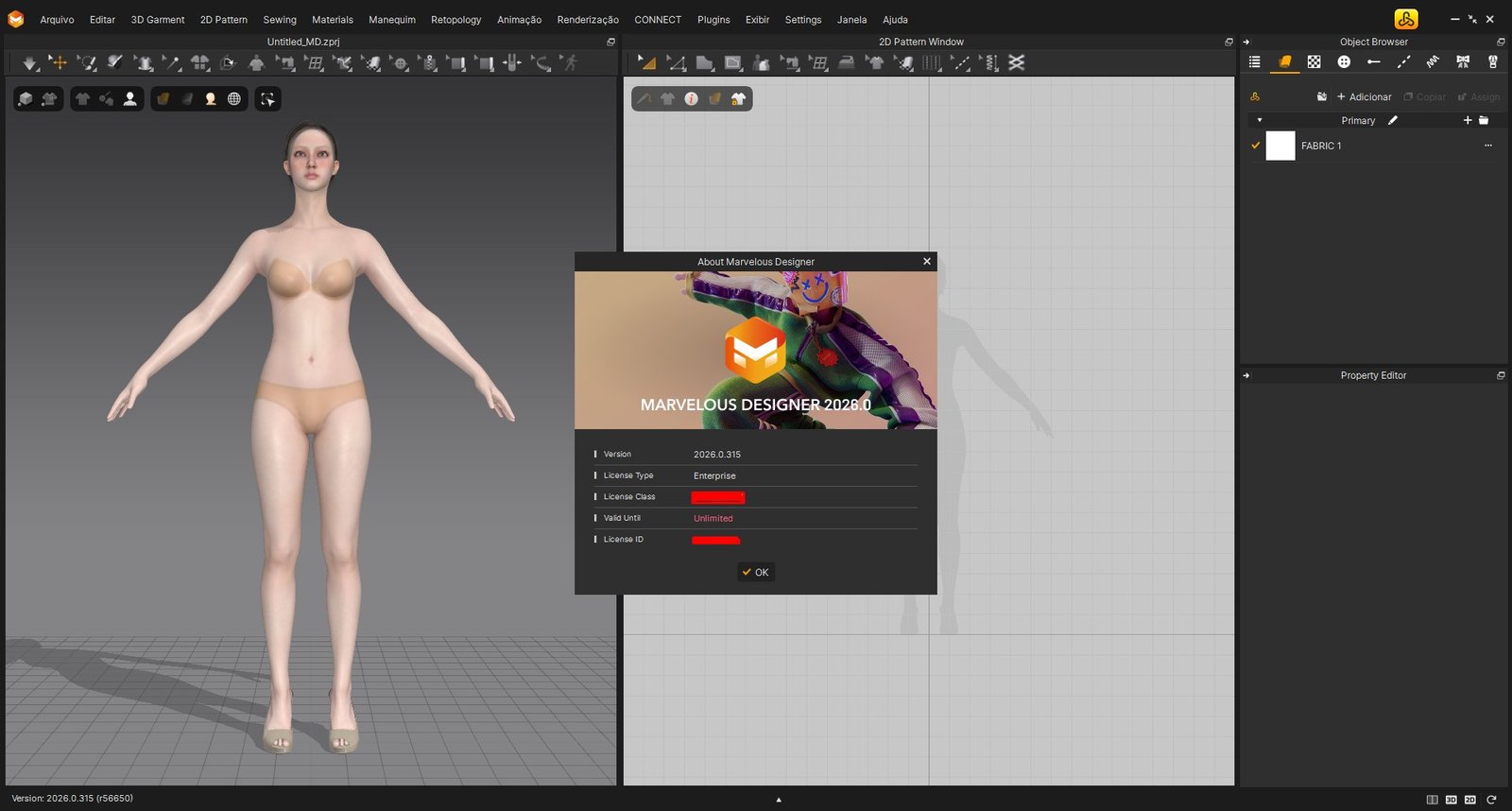Click the FABRIC 1 white color swatch
This screenshot has height=811, width=1512.
1280,146
